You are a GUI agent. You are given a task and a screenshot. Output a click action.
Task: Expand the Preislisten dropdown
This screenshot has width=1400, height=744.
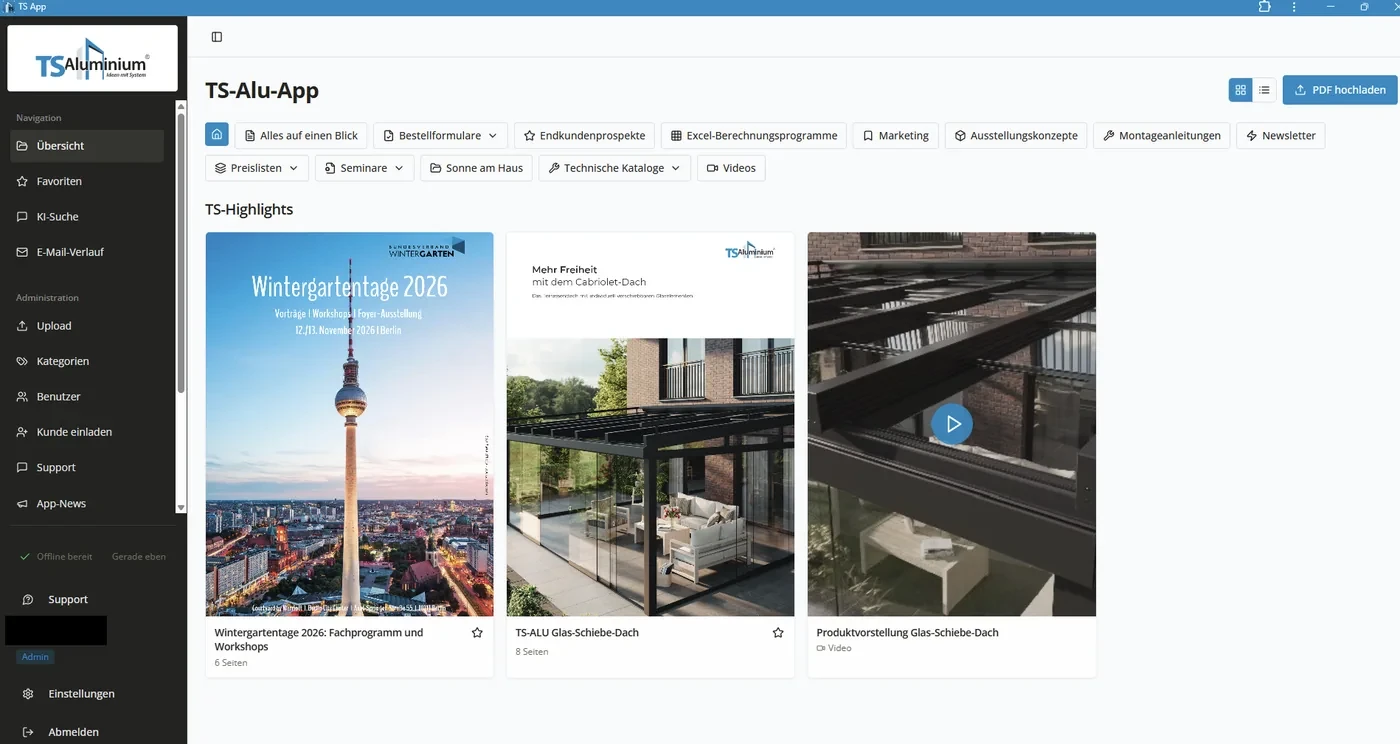click(257, 168)
